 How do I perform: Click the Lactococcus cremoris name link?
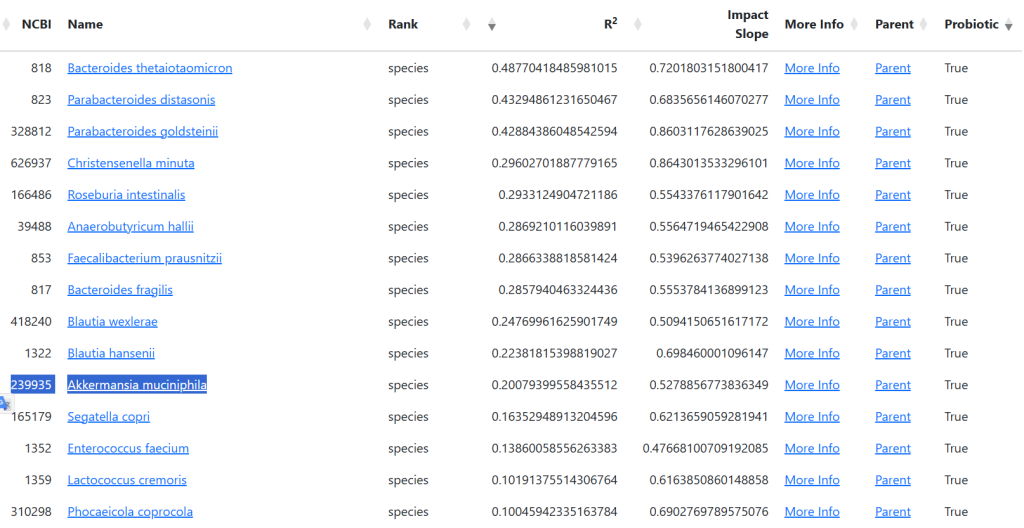pyautogui.click(x=127, y=480)
